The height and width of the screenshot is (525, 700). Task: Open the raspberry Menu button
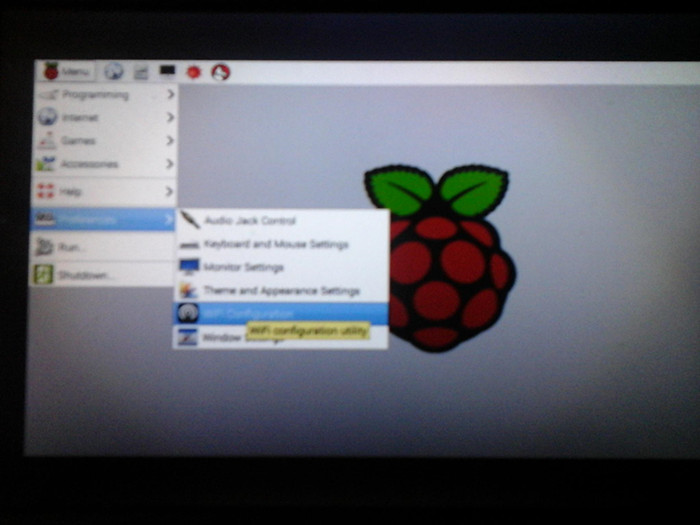tap(67, 71)
